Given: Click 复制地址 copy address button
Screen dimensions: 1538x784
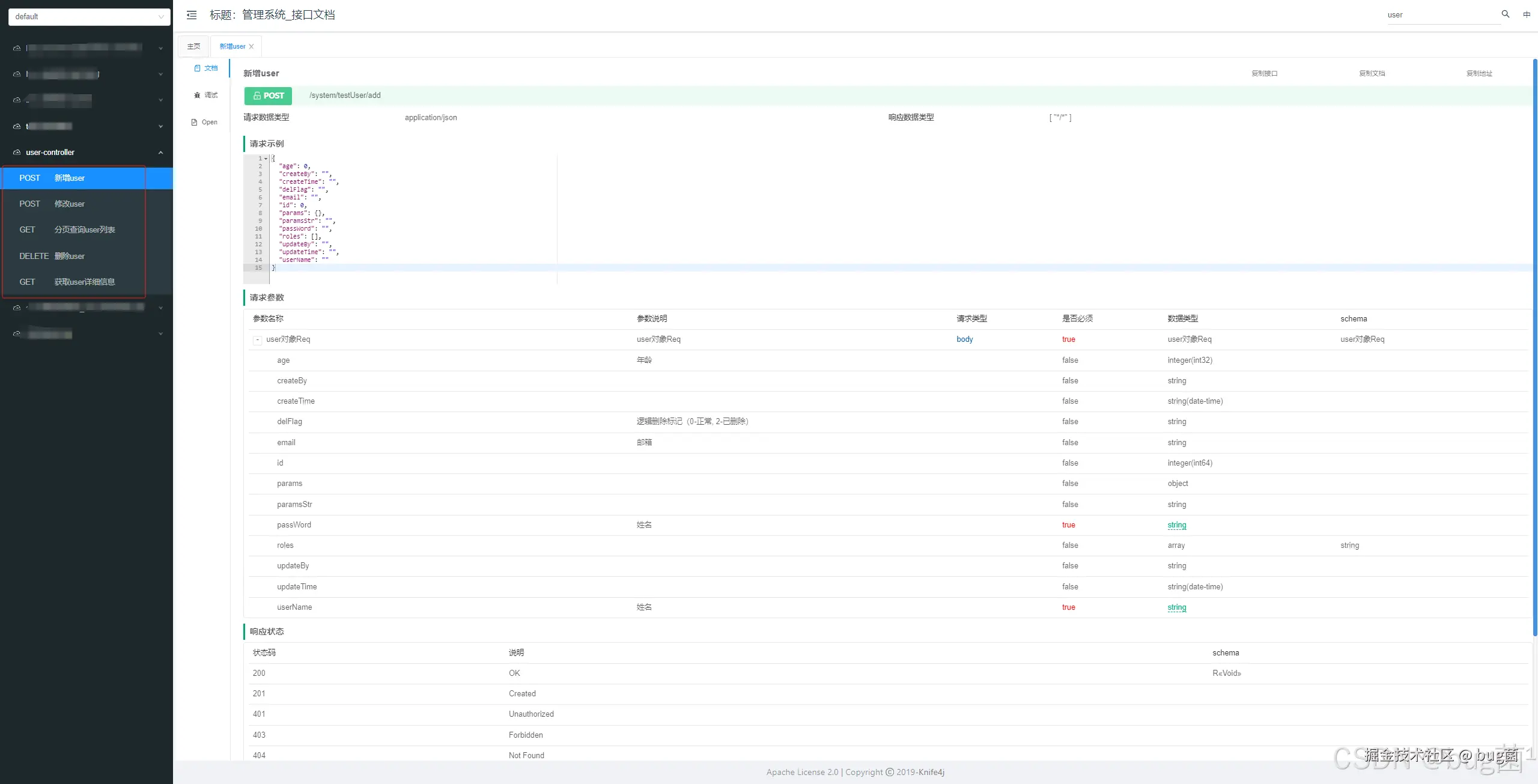Looking at the screenshot, I should (x=1479, y=73).
